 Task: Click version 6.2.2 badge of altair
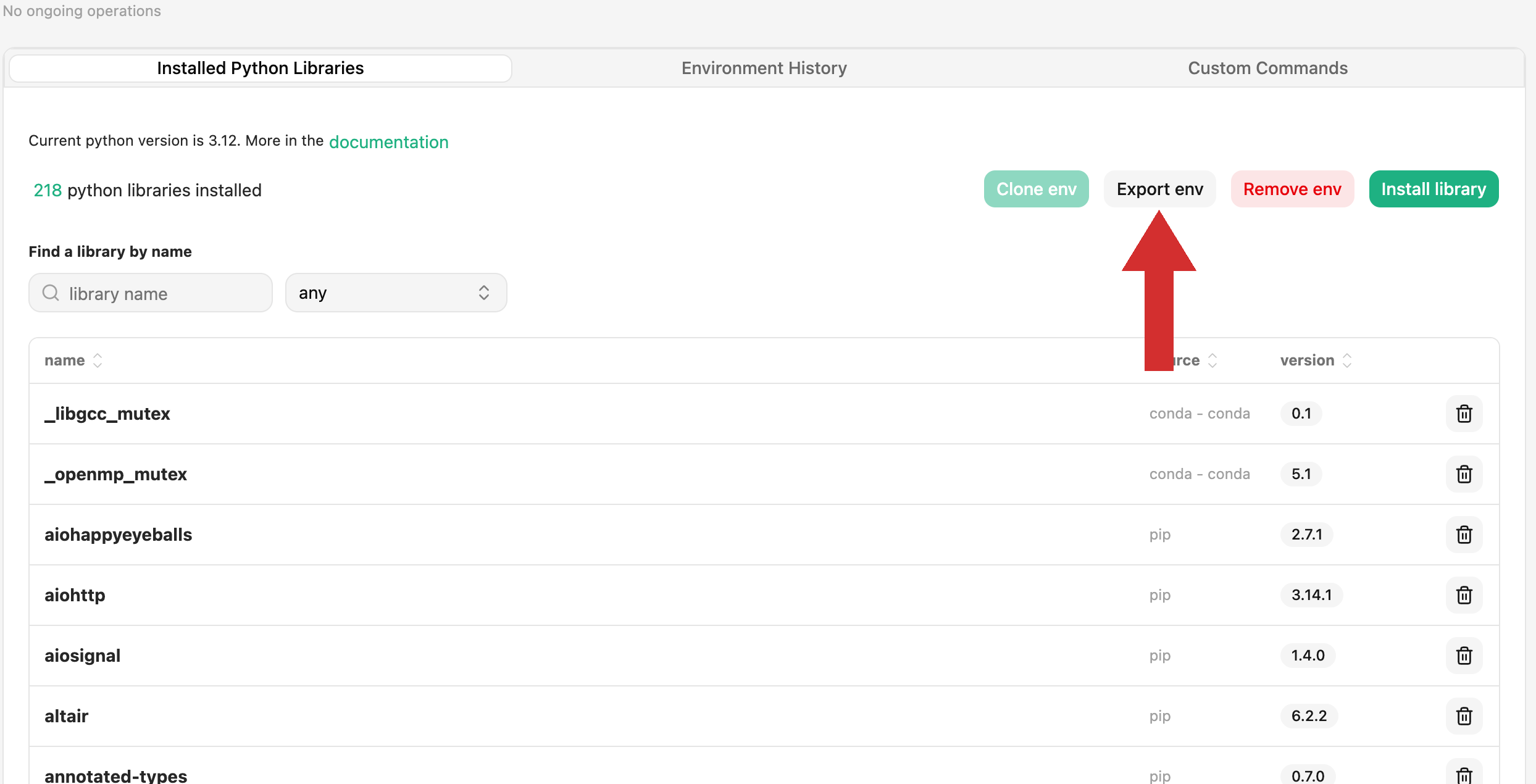(1309, 716)
